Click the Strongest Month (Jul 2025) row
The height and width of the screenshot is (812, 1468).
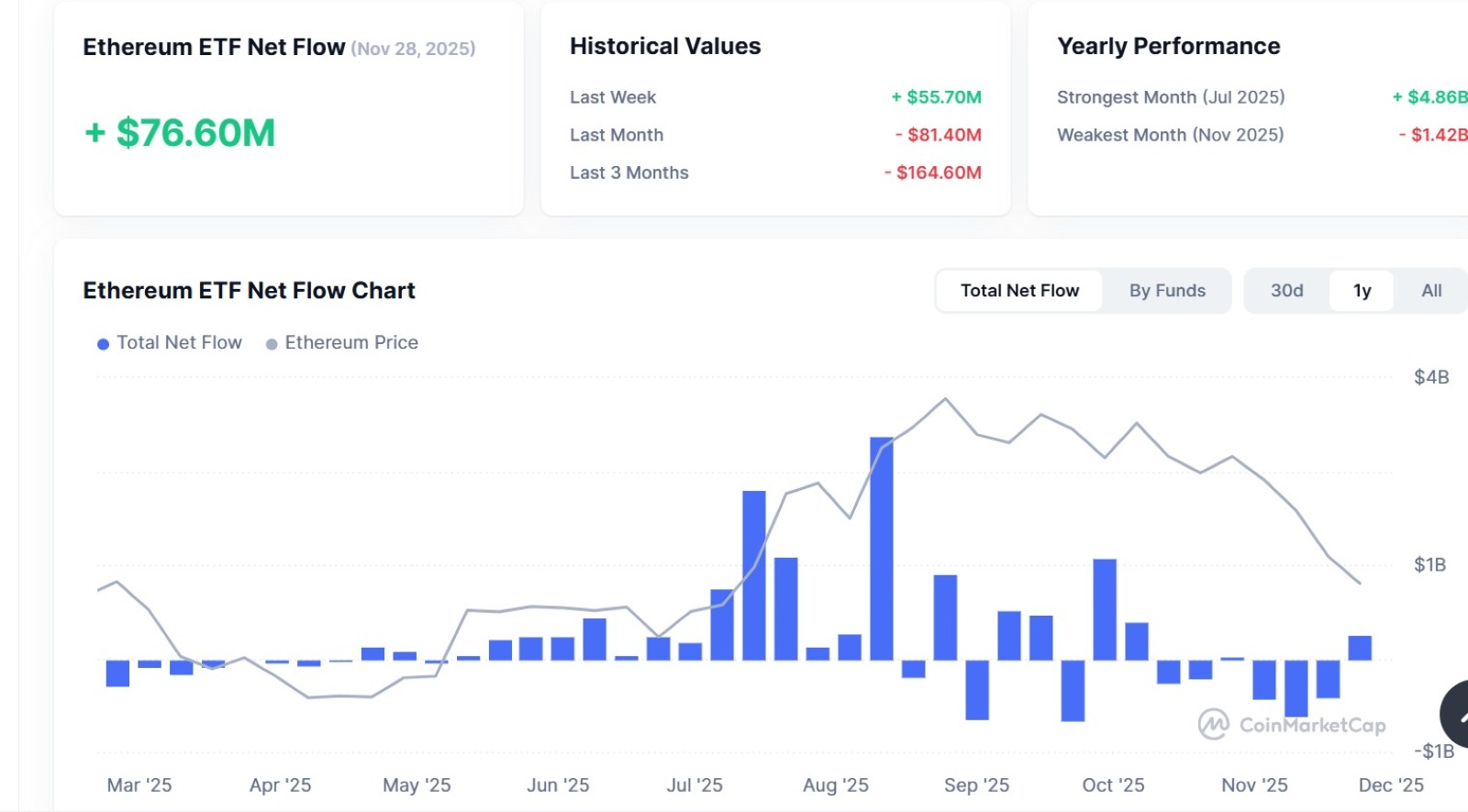coord(1171,97)
